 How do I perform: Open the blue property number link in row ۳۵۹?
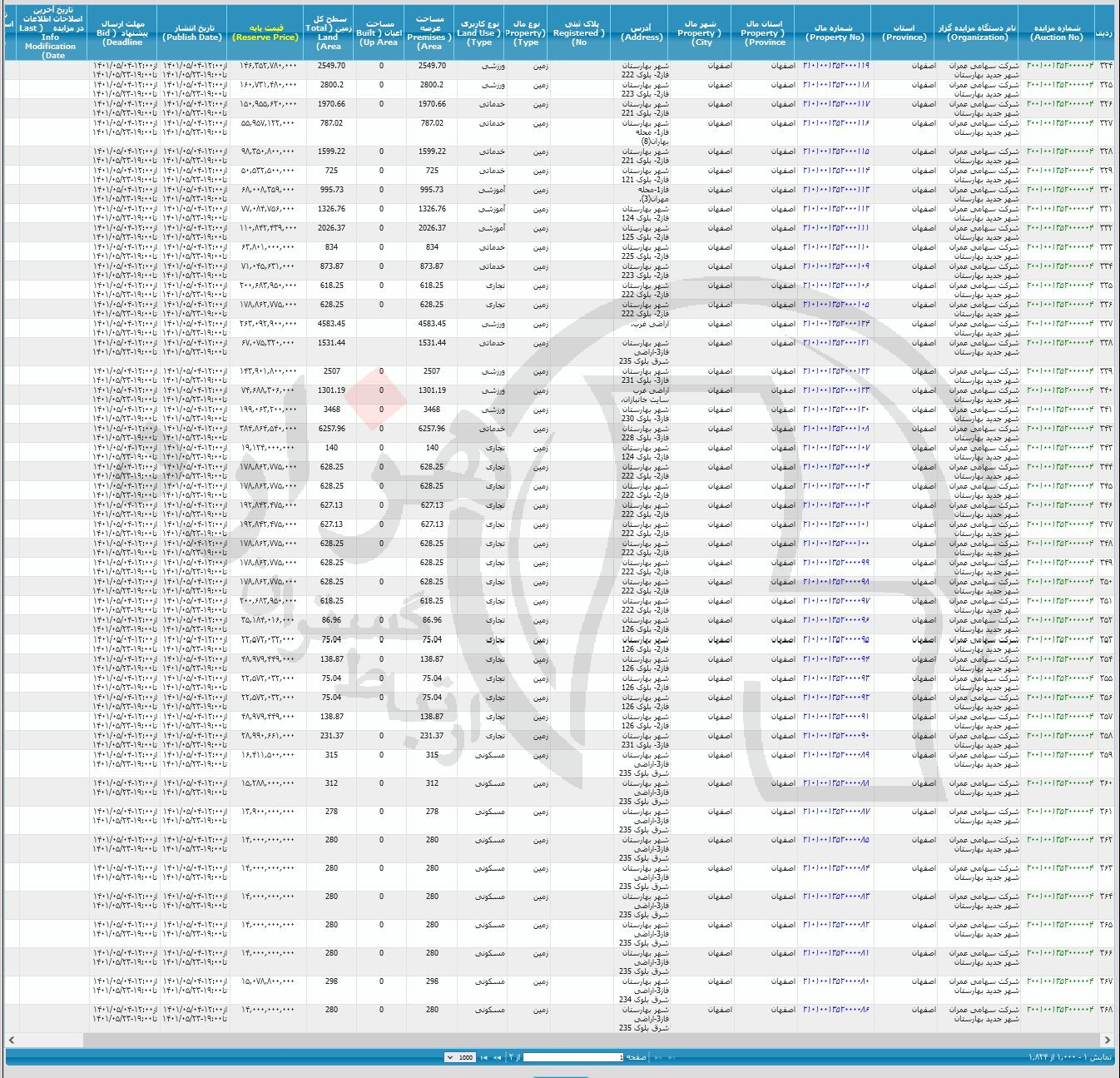point(835,755)
